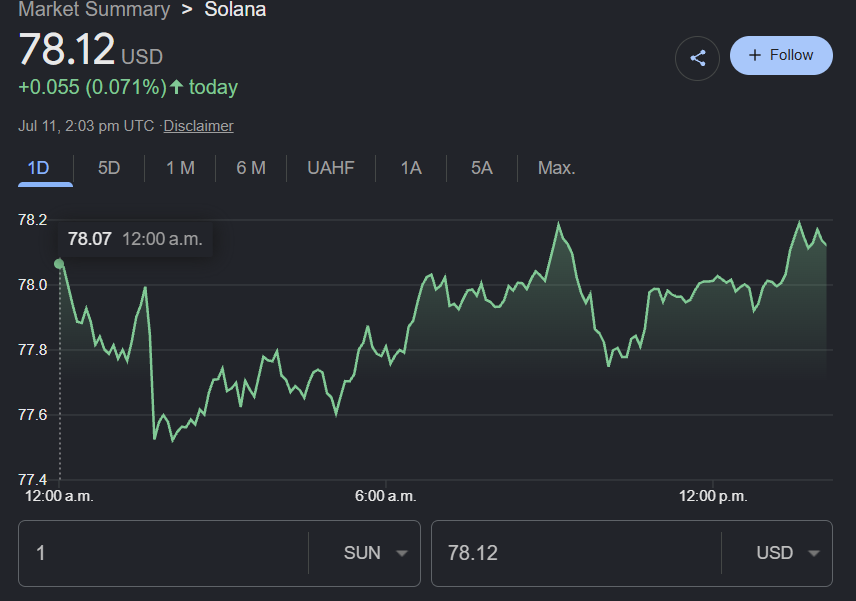This screenshot has height=601, width=856.
Task: Click the Solana breadcrumb title
Action: tap(235, 9)
